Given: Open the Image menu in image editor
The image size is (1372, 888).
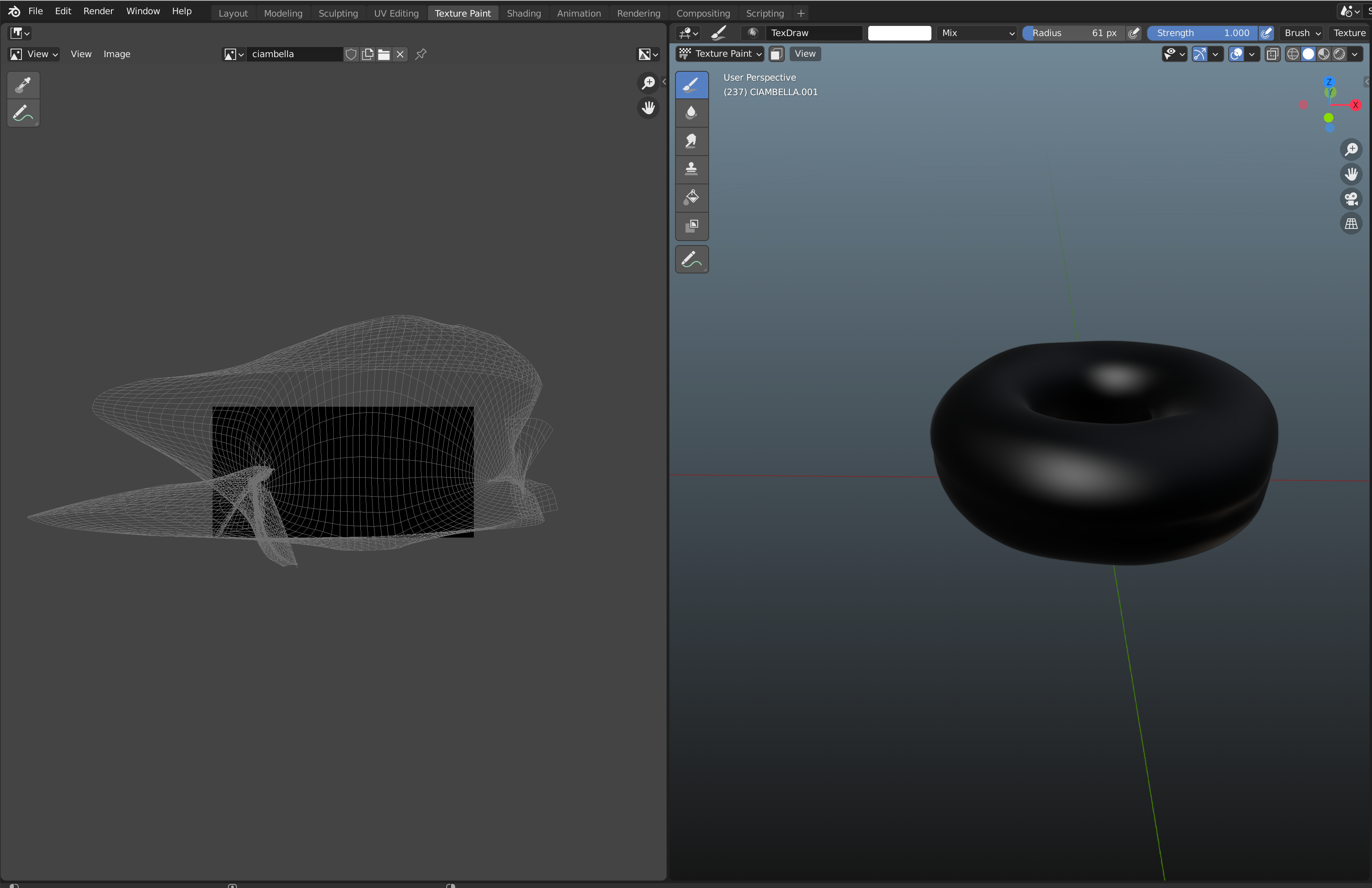Looking at the screenshot, I should pyautogui.click(x=117, y=54).
